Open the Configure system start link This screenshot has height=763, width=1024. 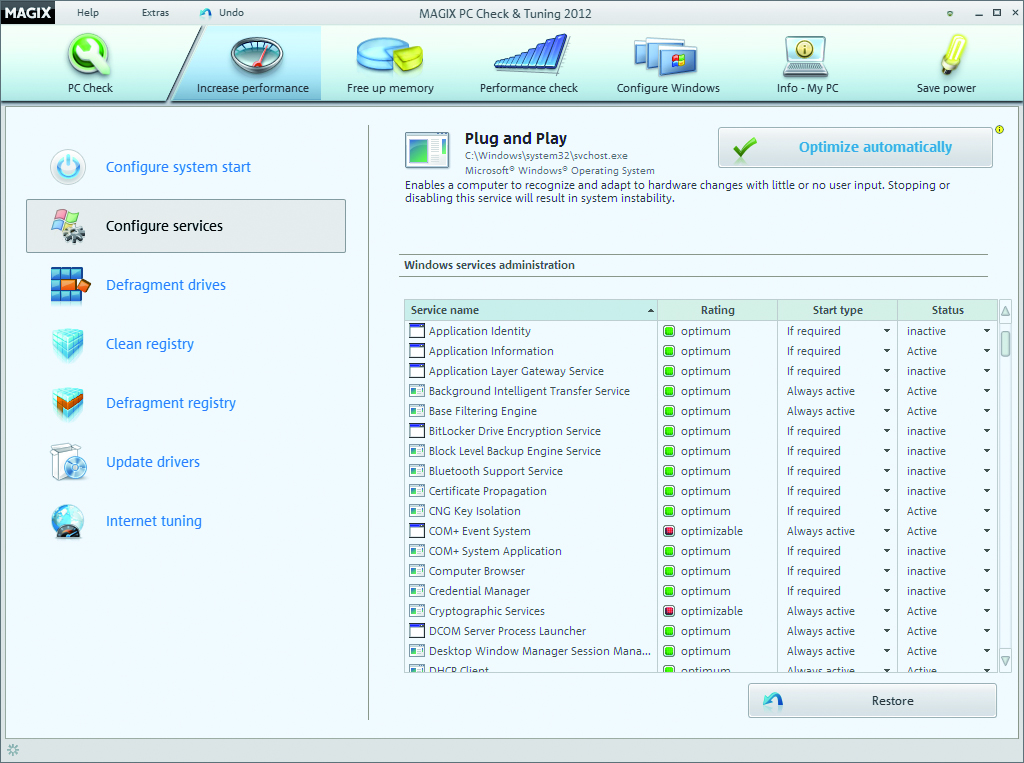178,167
